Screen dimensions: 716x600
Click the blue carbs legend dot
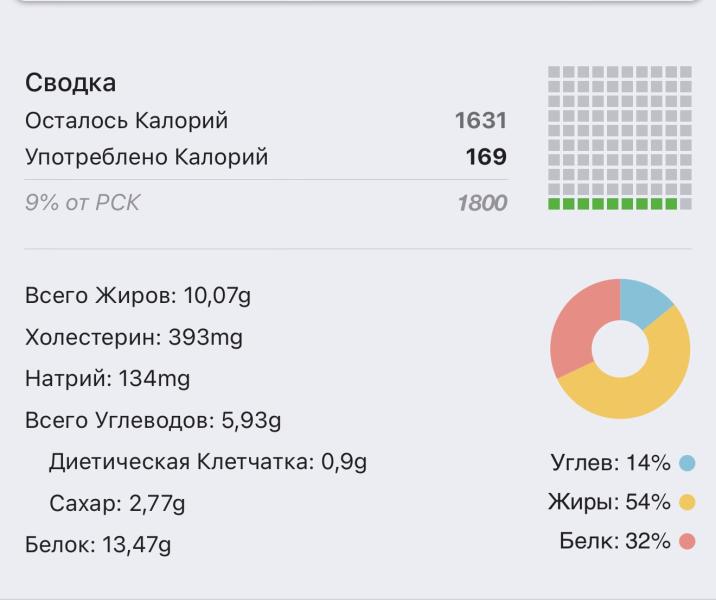(x=687, y=463)
